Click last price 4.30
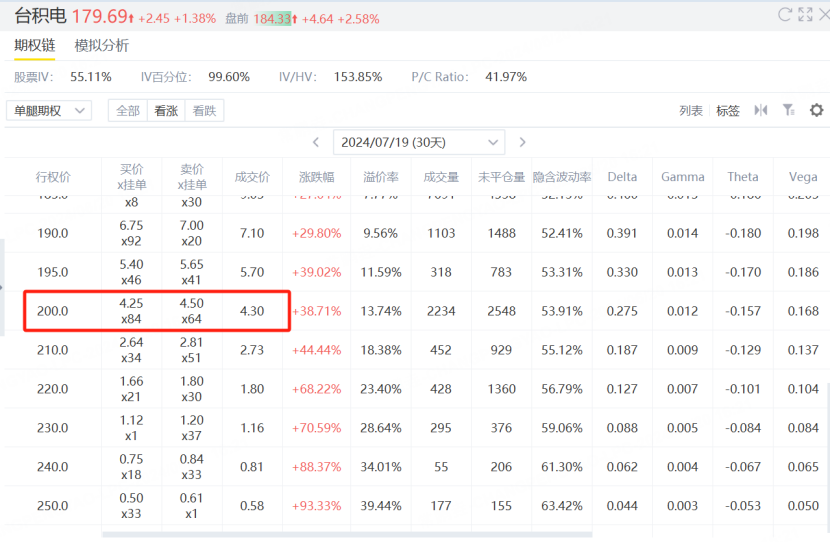This screenshot has width=831, height=542. [252, 311]
